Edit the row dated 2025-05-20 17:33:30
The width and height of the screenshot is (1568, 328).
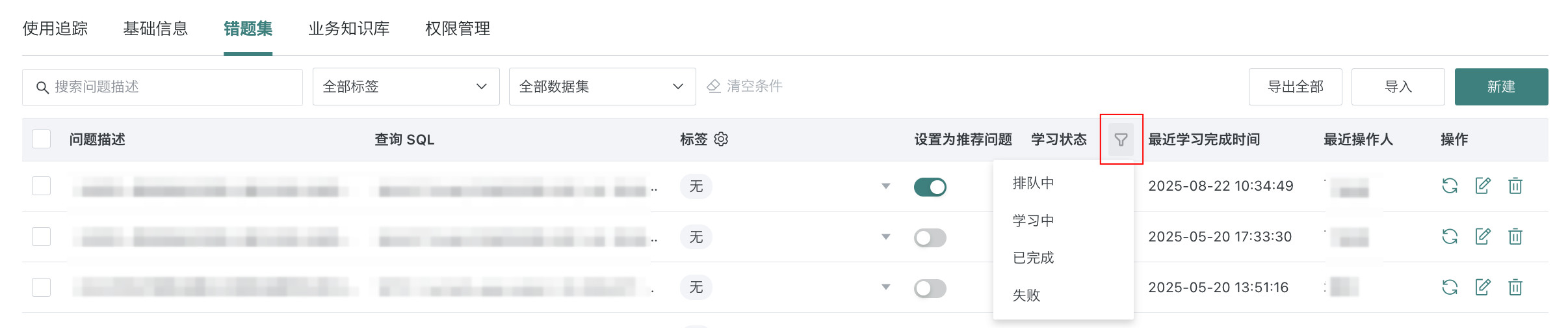pyautogui.click(x=1483, y=236)
